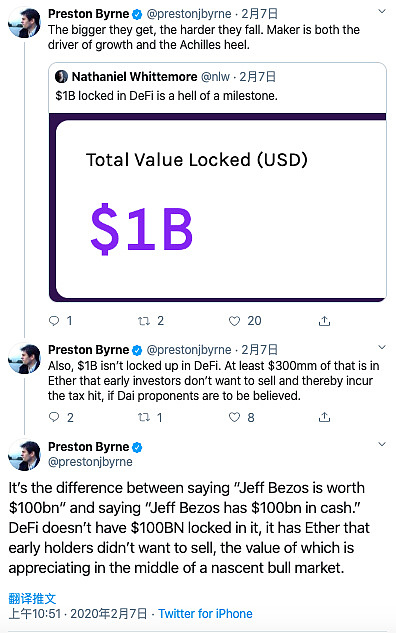Like the second tweet with 8 likes
This screenshot has width=396, height=633.
235,417
